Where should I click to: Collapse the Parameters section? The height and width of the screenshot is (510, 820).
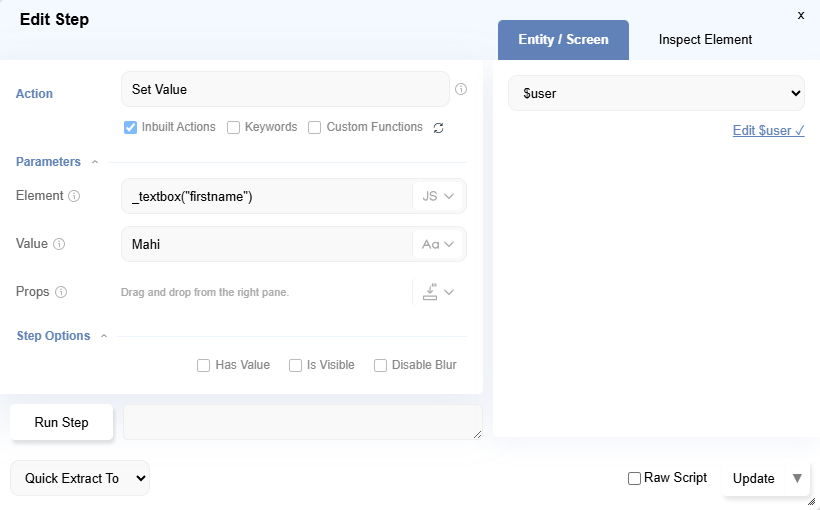(x=95, y=162)
